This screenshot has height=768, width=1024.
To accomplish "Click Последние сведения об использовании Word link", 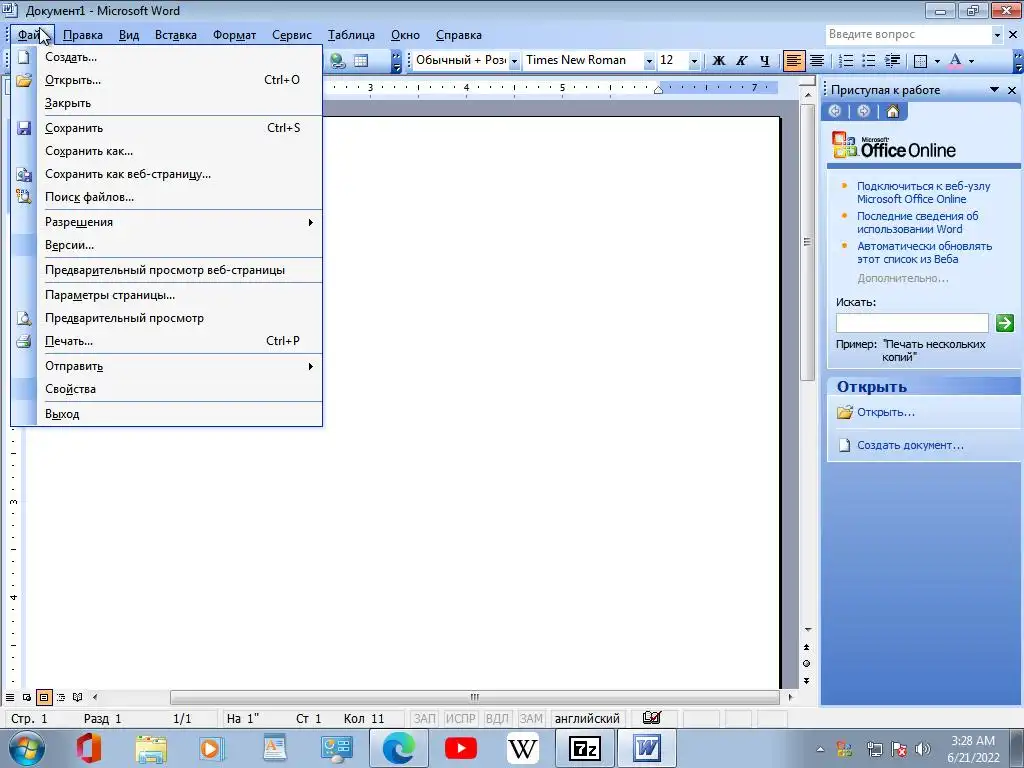I will [x=918, y=223].
